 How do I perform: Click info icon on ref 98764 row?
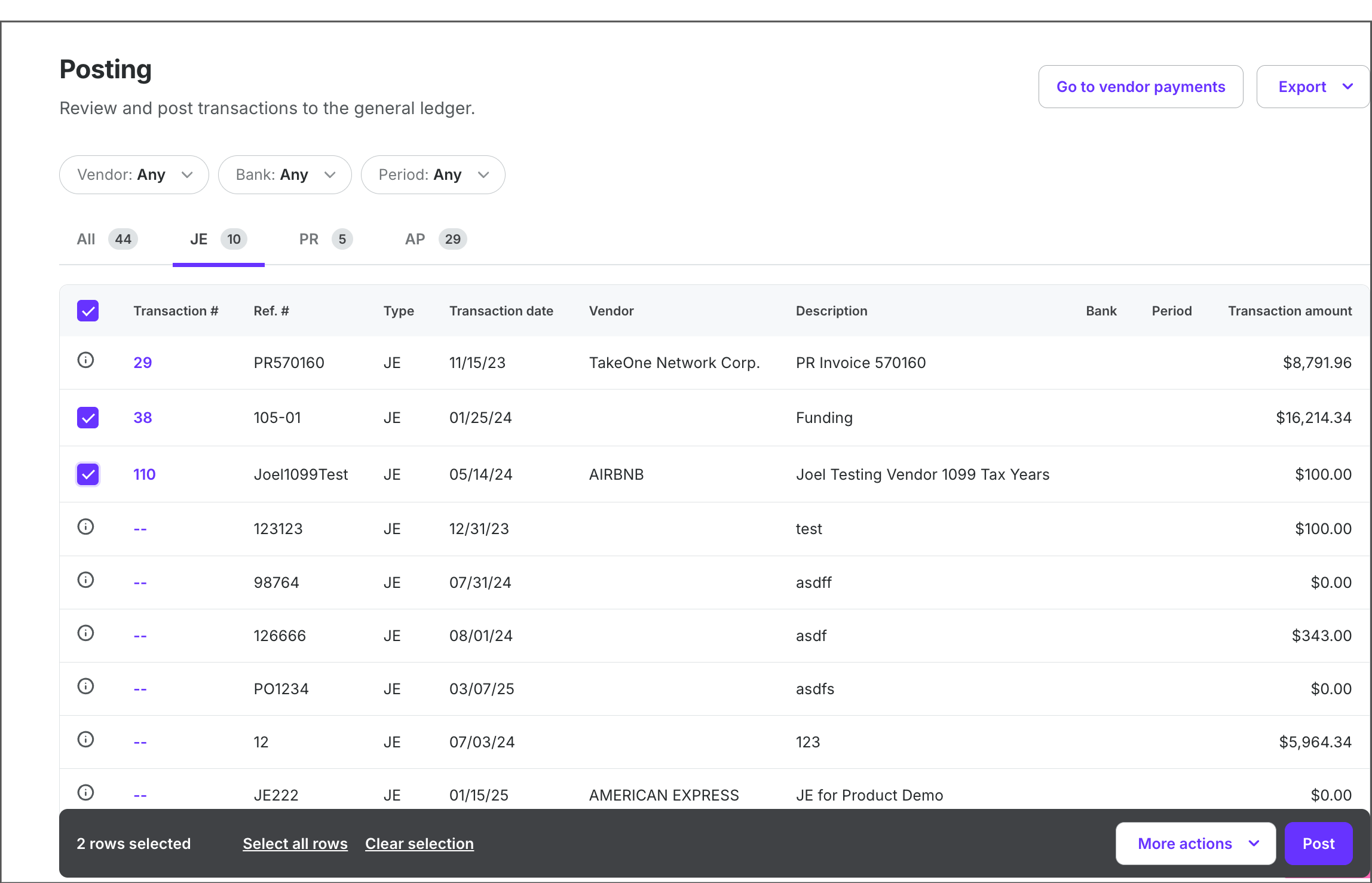(x=86, y=580)
